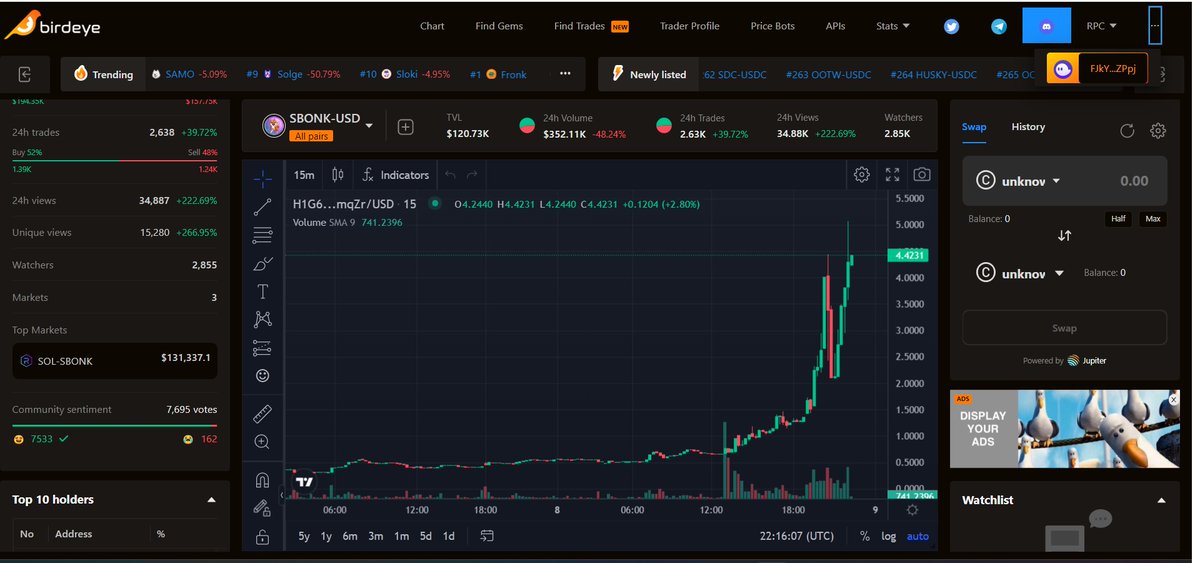This screenshot has height=563, width=1200.
Task: Open the header three-dot more menu
Action: (1155, 26)
